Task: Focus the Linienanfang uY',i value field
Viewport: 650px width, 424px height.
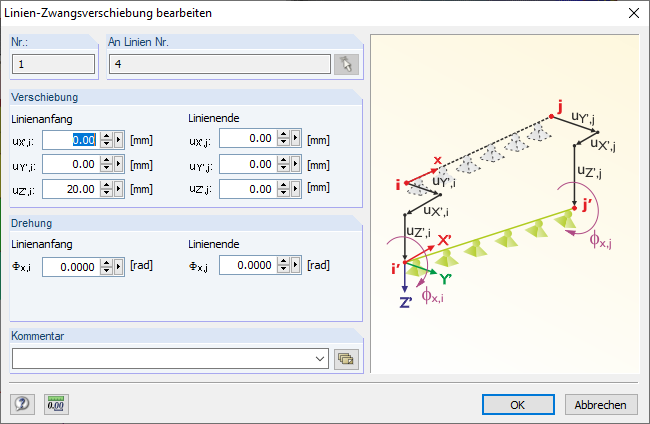Action: pyautogui.click(x=71, y=165)
